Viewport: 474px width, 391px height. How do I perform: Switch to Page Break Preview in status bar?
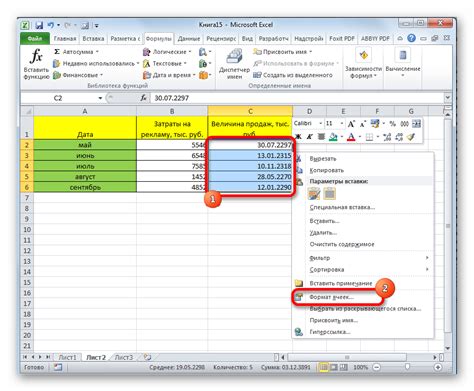tap(344, 367)
